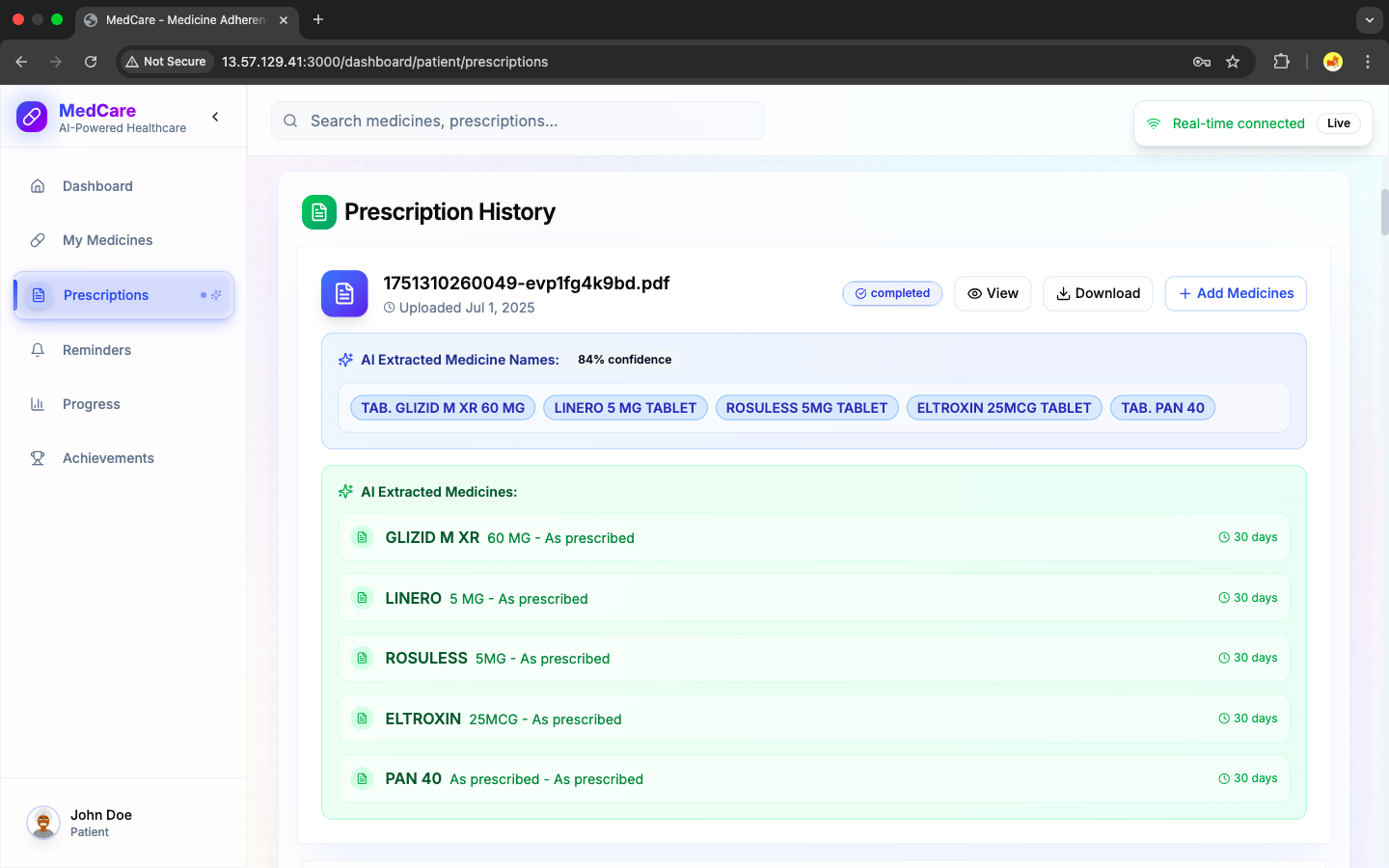Click the ROSULESS row icon
This screenshot has width=1389, height=868.
362,658
